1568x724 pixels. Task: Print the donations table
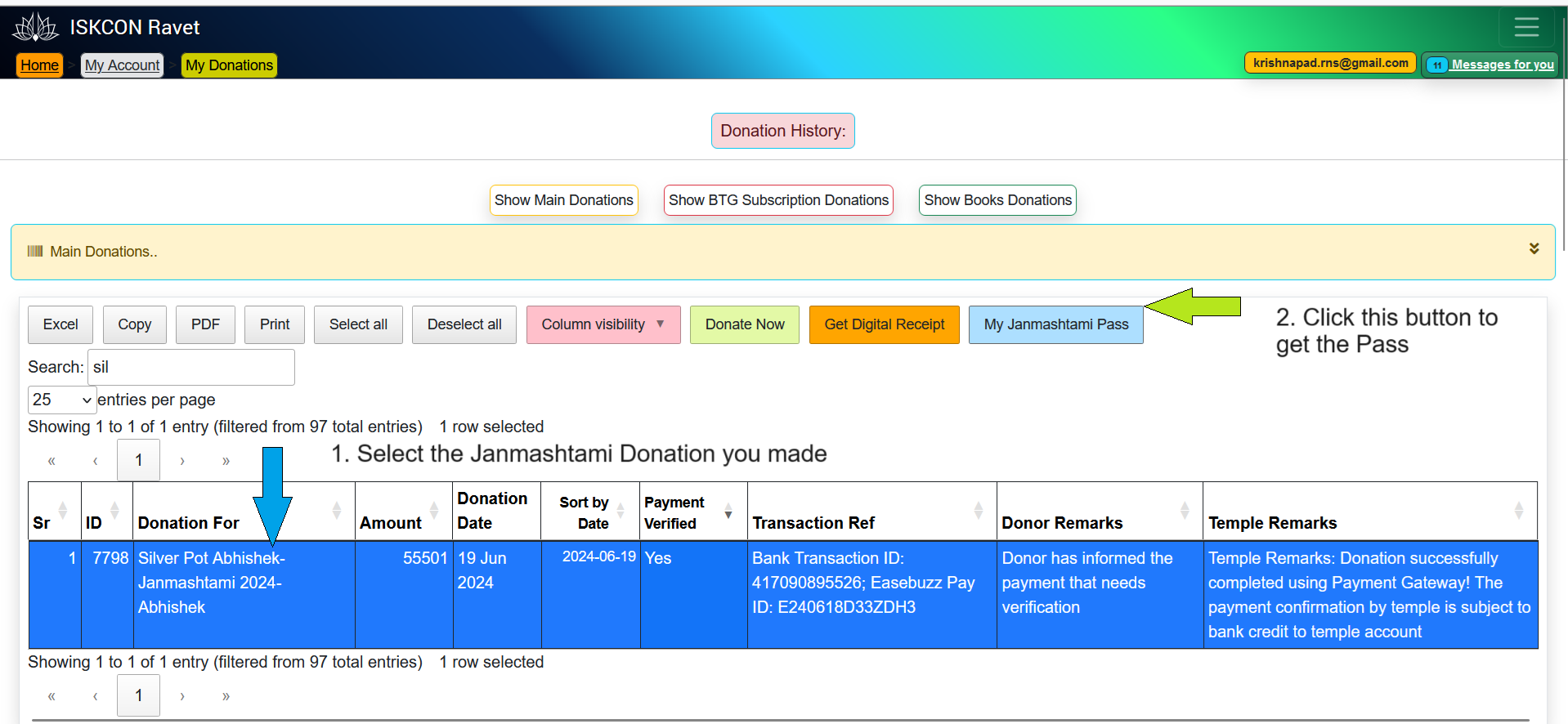(x=275, y=324)
